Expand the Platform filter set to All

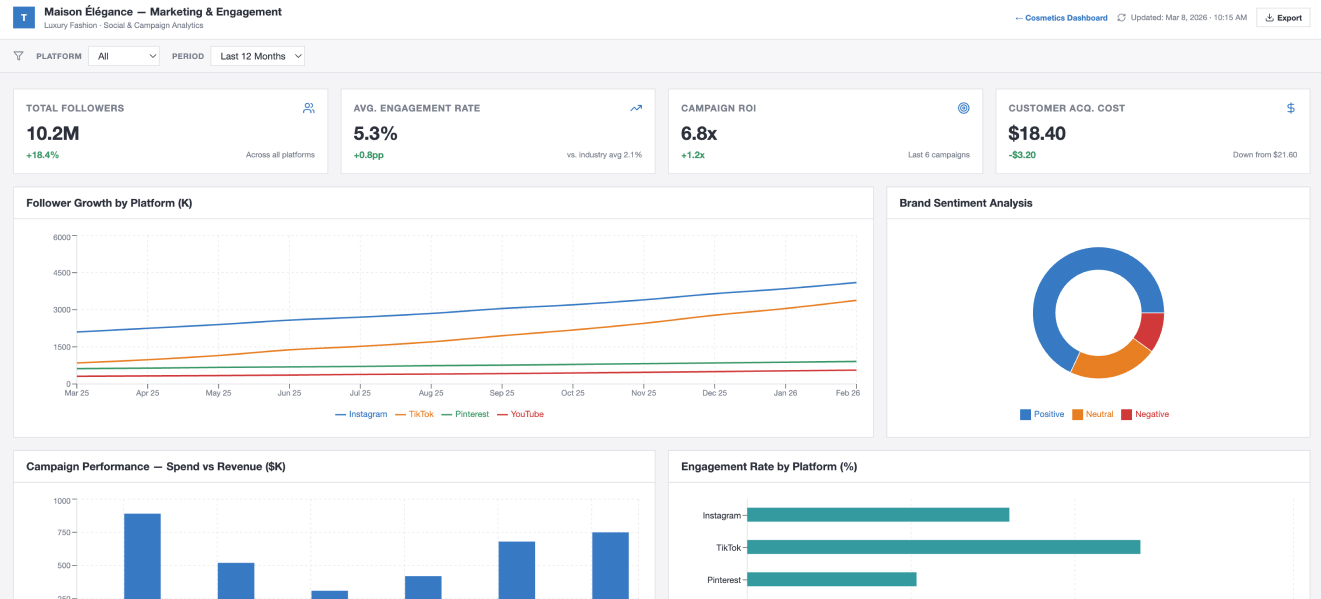click(123, 56)
